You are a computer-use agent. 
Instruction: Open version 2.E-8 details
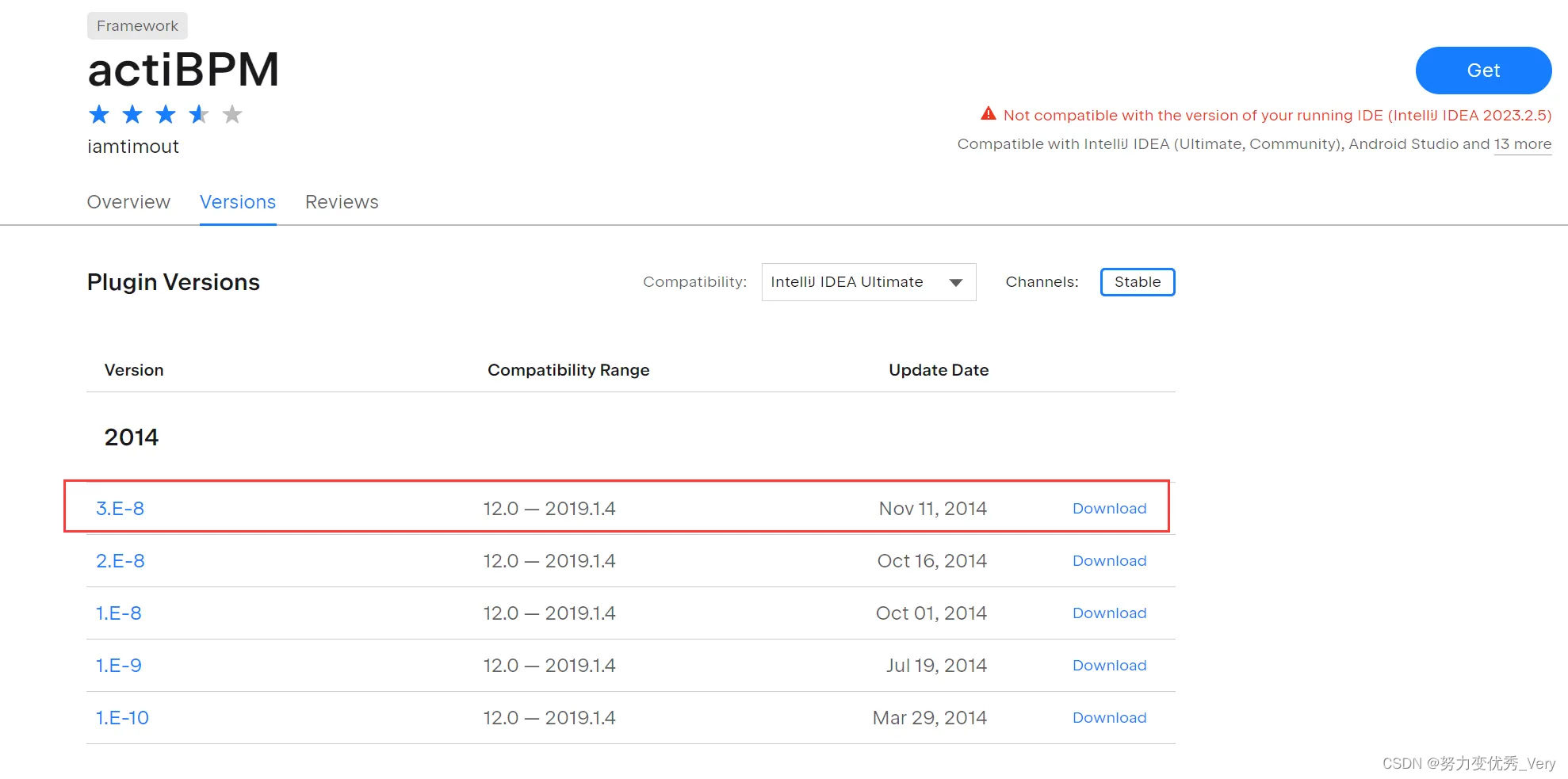[120, 561]
